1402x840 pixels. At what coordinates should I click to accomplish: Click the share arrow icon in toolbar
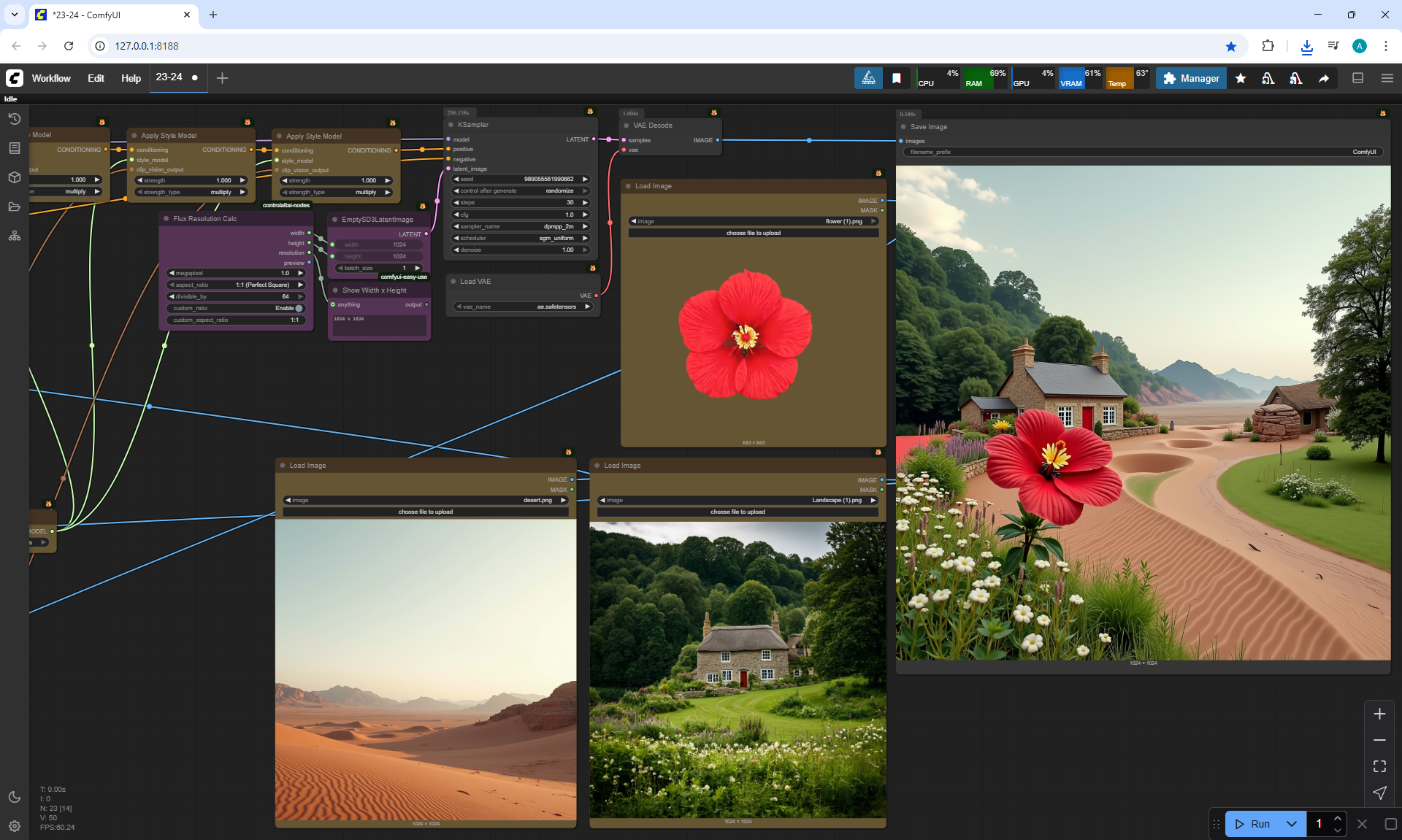pos(1323,78)
